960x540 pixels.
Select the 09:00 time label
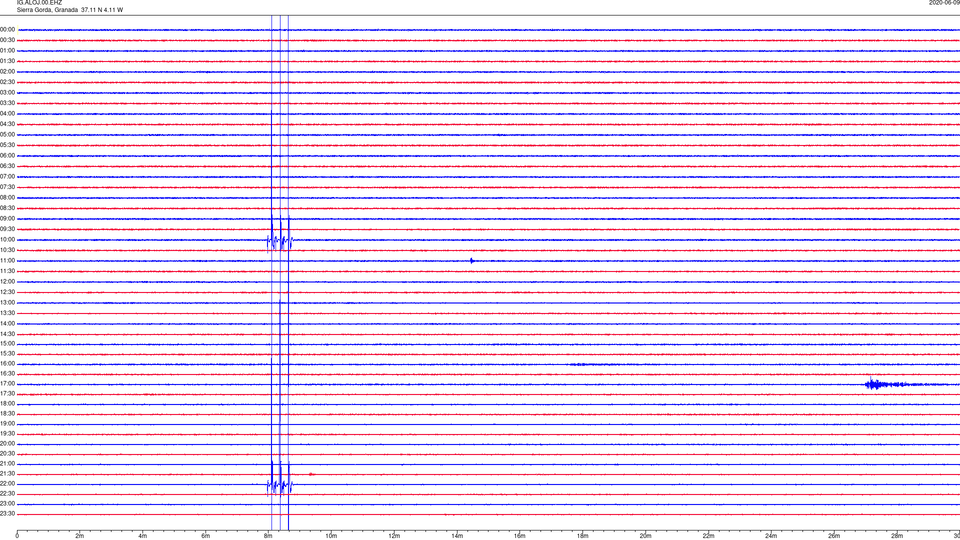8,219
